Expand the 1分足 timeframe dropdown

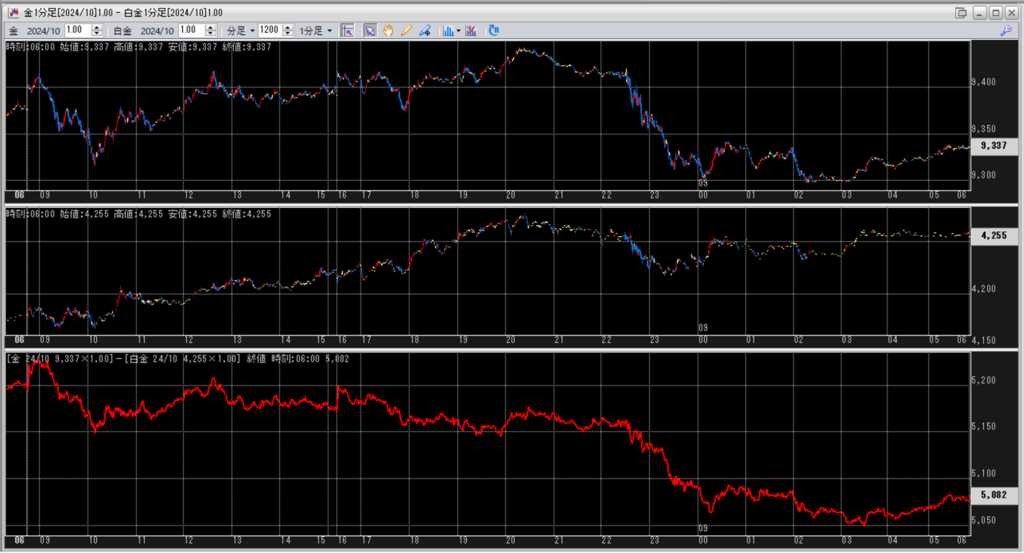point(316,31)
